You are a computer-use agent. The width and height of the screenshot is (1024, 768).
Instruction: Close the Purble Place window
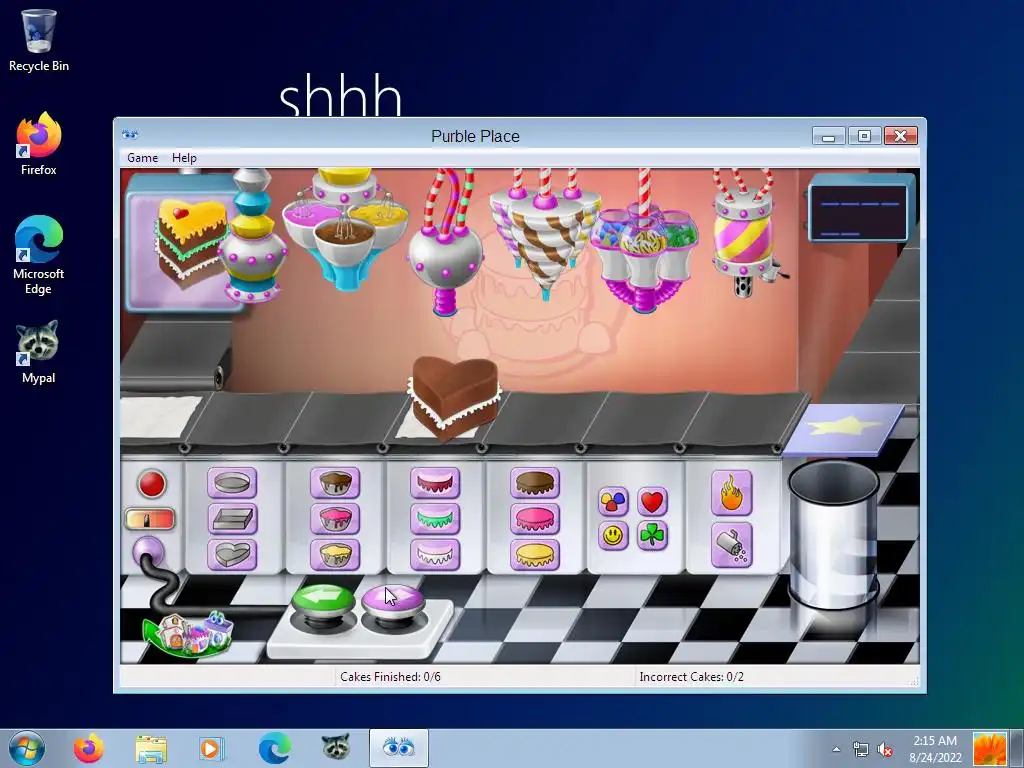(x=901, y=136)
